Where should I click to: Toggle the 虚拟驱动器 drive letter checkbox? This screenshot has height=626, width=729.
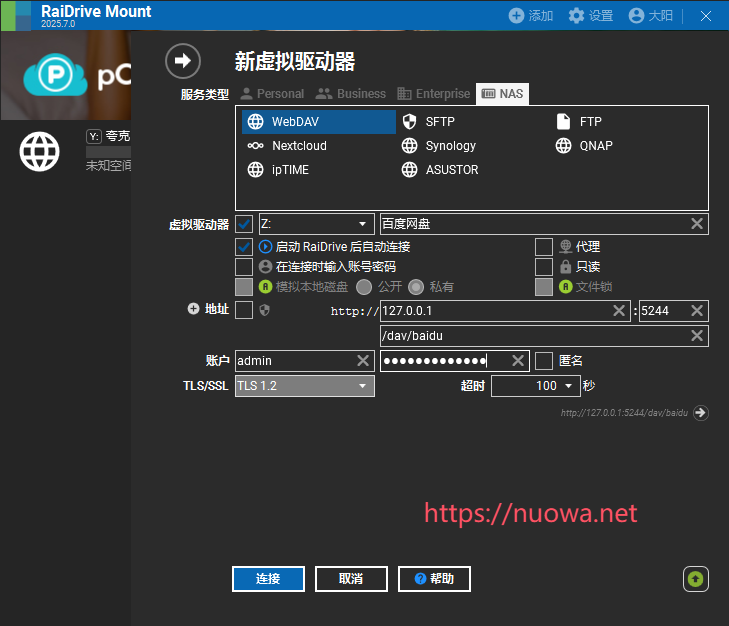pyautogui.click(x=244, y=224)
